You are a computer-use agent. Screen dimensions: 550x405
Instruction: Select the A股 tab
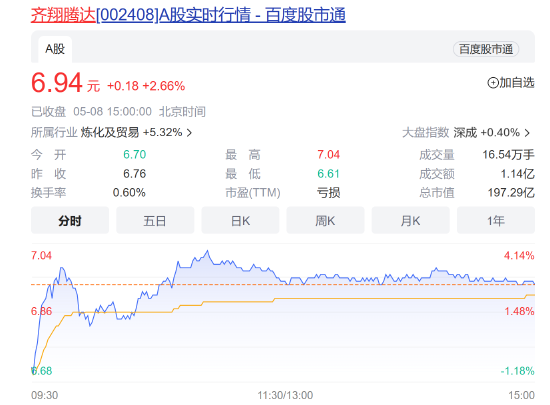pos(55,49)
